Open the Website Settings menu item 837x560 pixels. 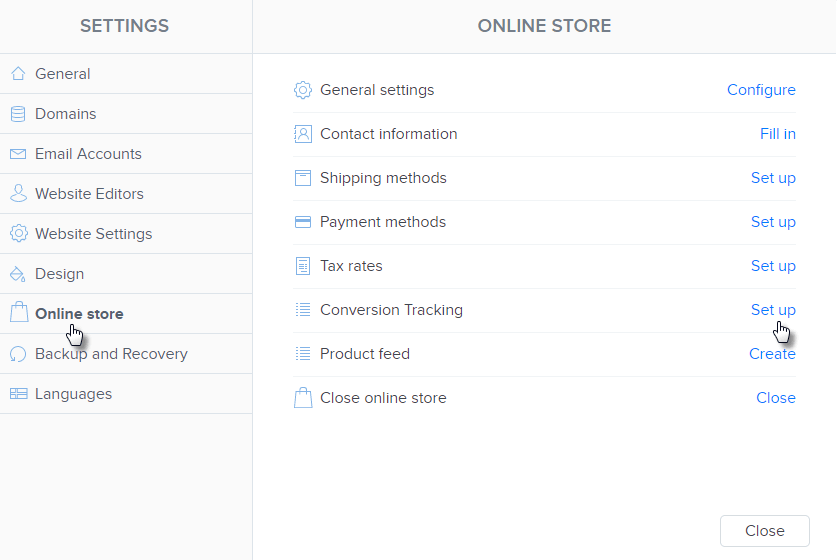93,234
